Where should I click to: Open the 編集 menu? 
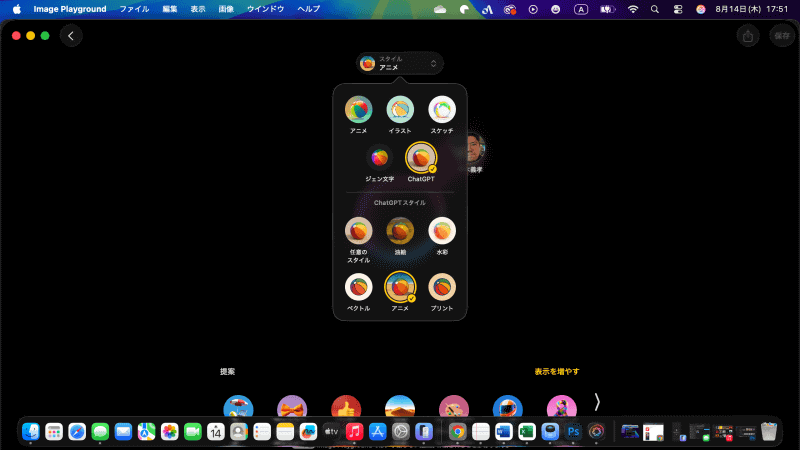pyautogui.click(x=169, y=9)
